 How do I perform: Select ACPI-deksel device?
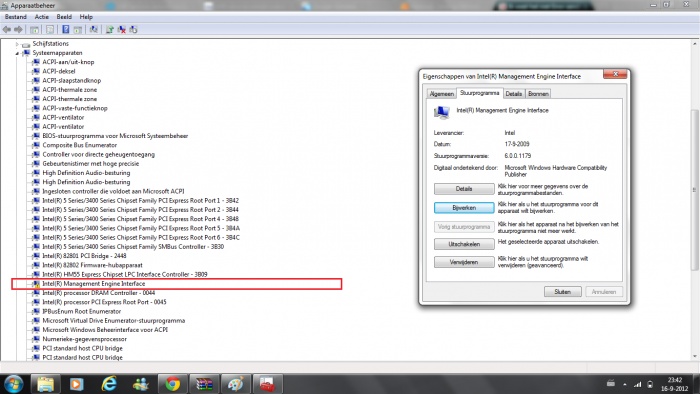[59, 71]
